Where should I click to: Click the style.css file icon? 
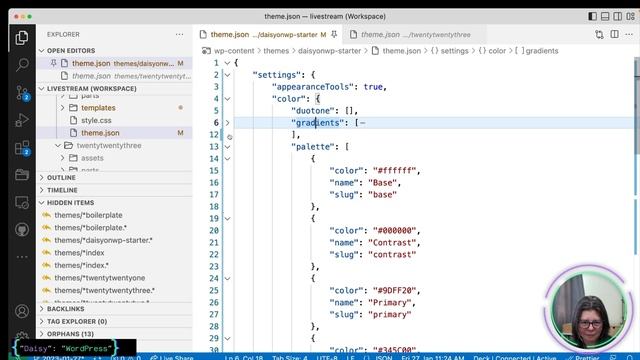click(x=73, y=120)
